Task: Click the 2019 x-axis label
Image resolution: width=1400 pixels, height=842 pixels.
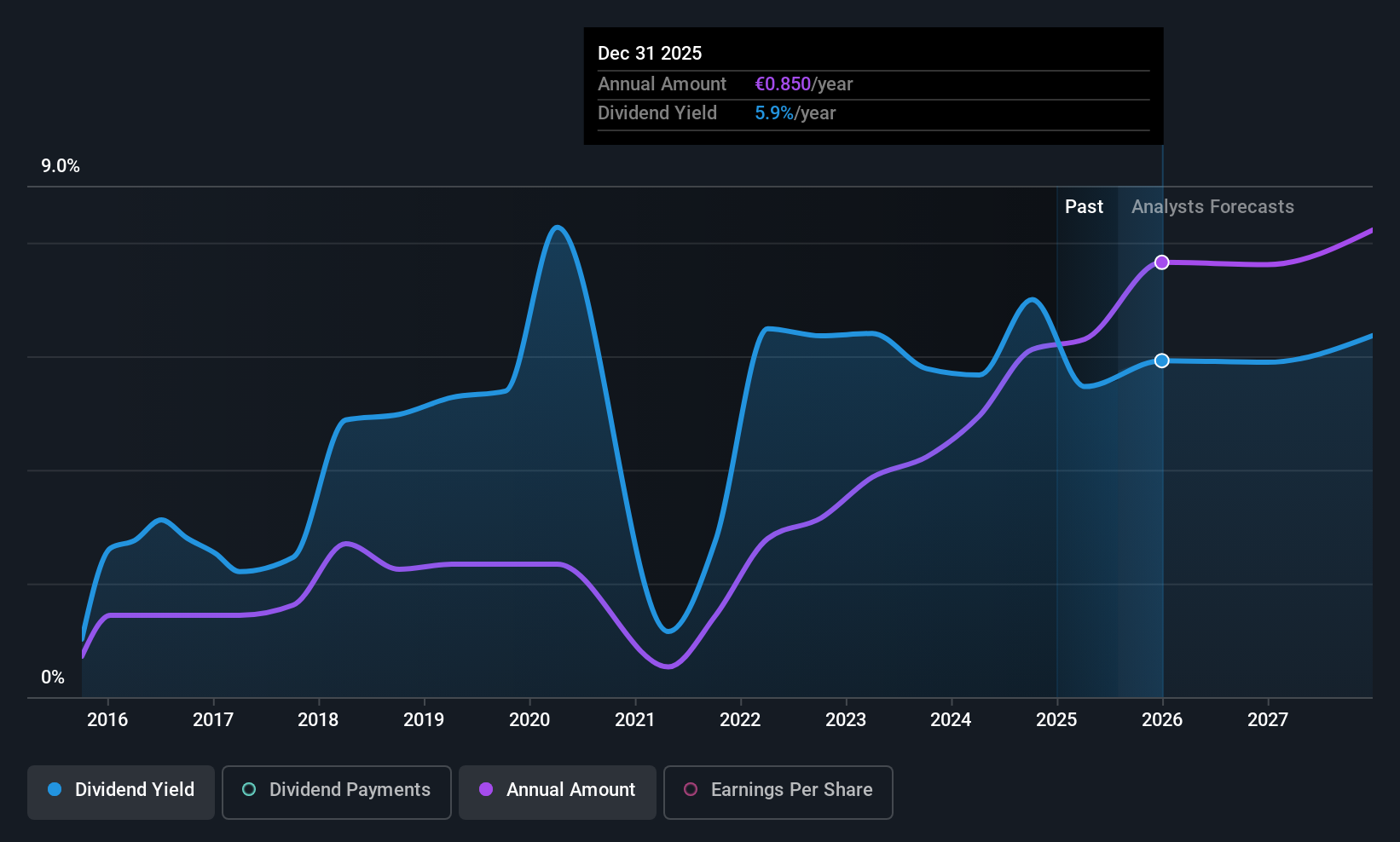Action: [x=424, y=720]
